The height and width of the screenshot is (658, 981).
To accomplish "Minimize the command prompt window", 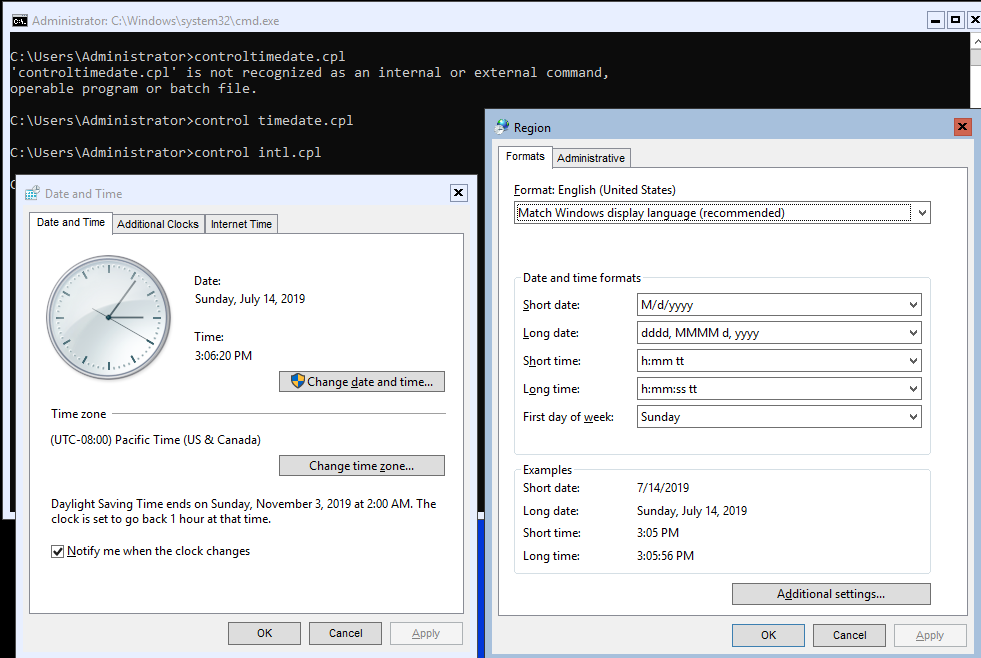I will click(934, 19).
